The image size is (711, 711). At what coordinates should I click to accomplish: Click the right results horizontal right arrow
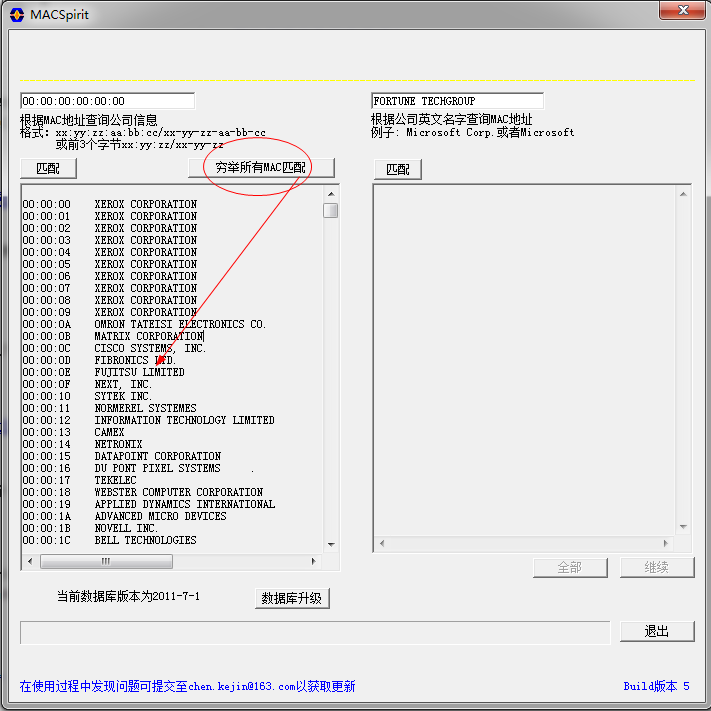coord(666,543)
